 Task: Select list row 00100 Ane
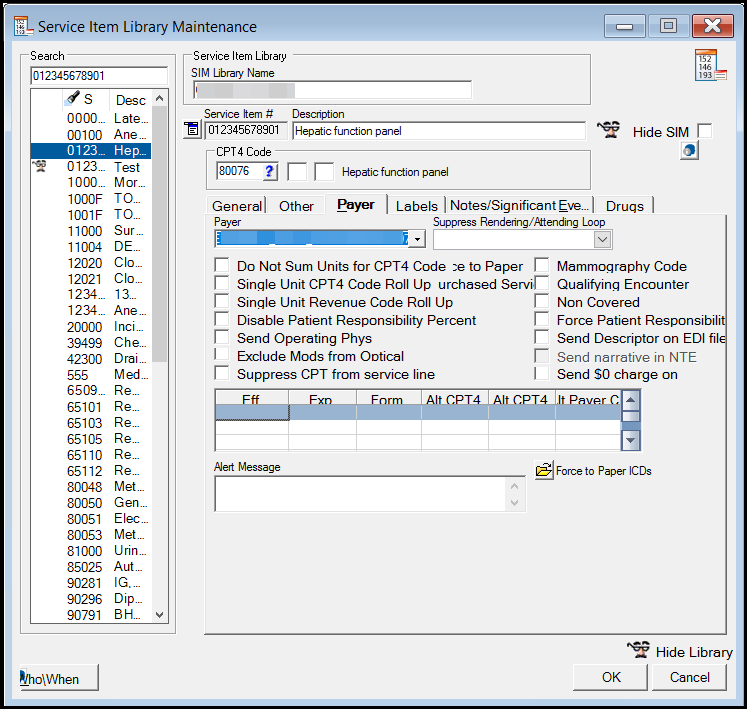91,134
